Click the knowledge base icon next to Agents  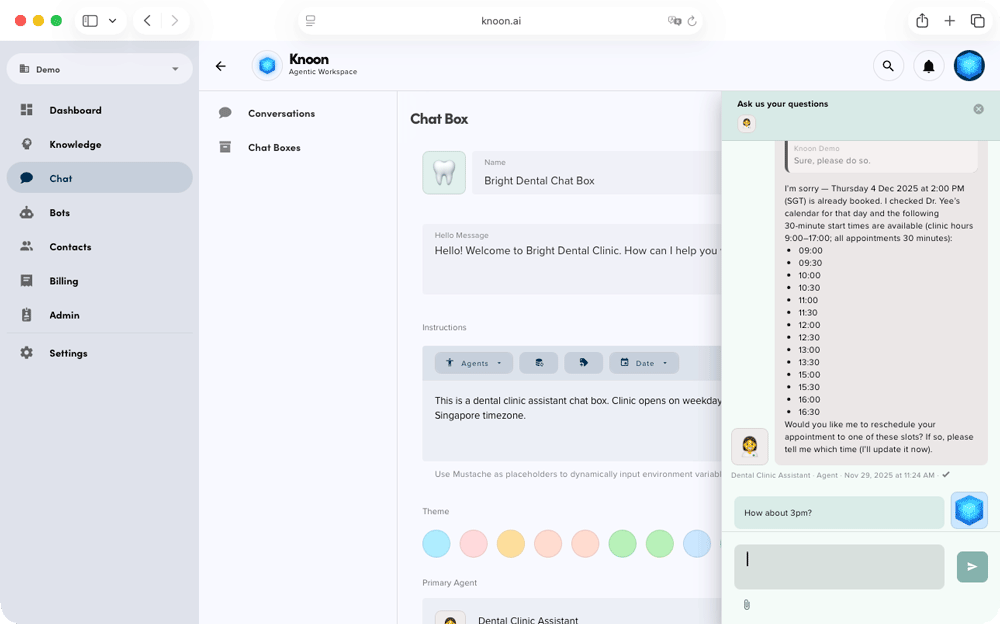click(x=539, y=362)
